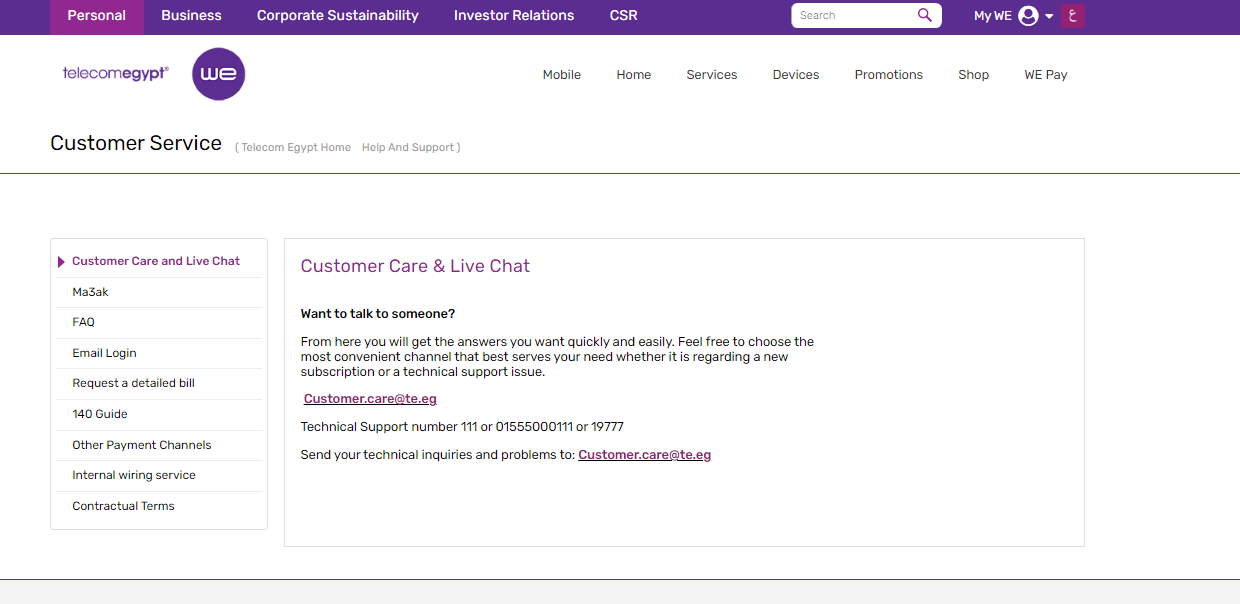Click the email link after 'Send your technical inquiries'

click(645, 455)
